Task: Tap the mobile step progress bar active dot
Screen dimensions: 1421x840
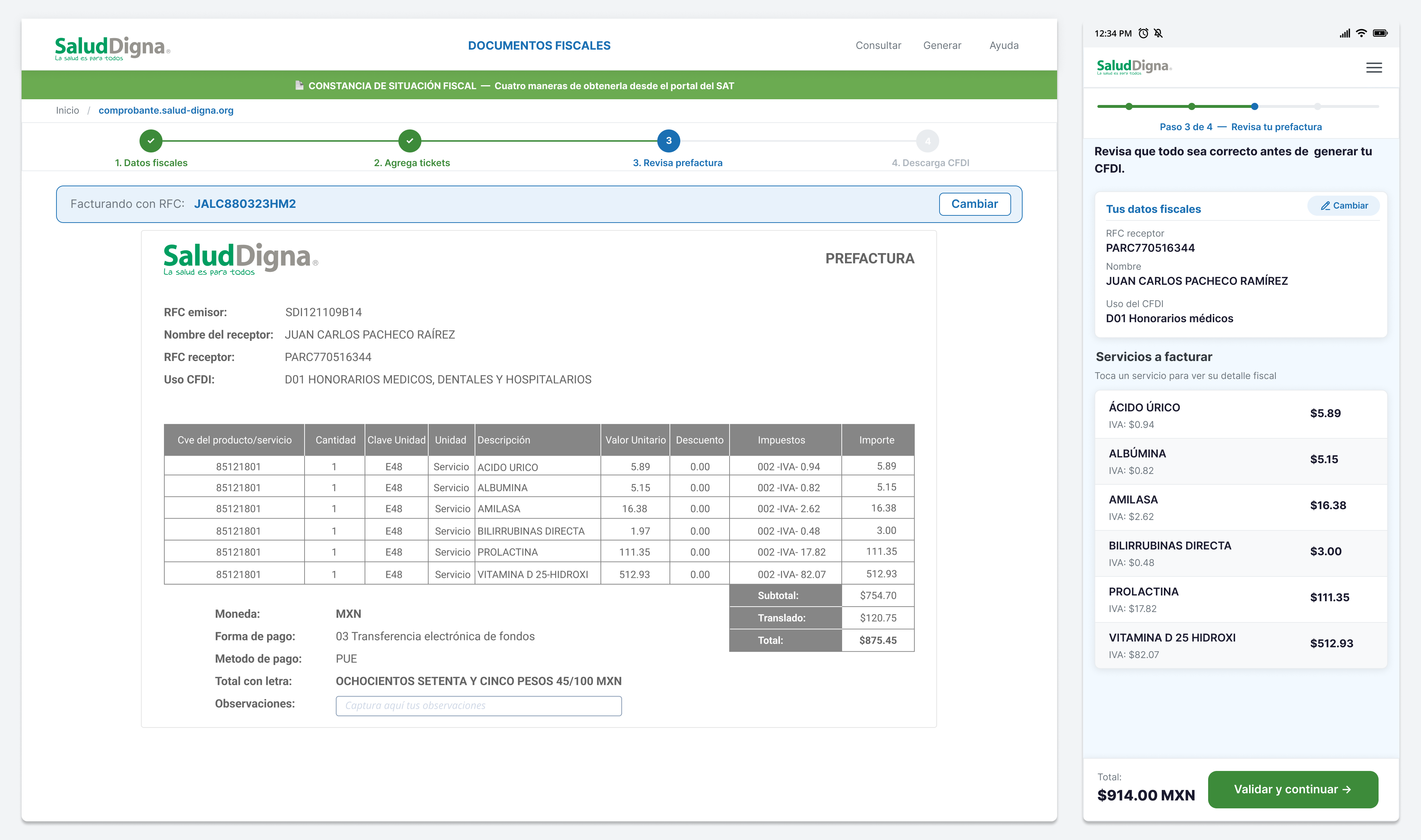Action: (1255, 106)
